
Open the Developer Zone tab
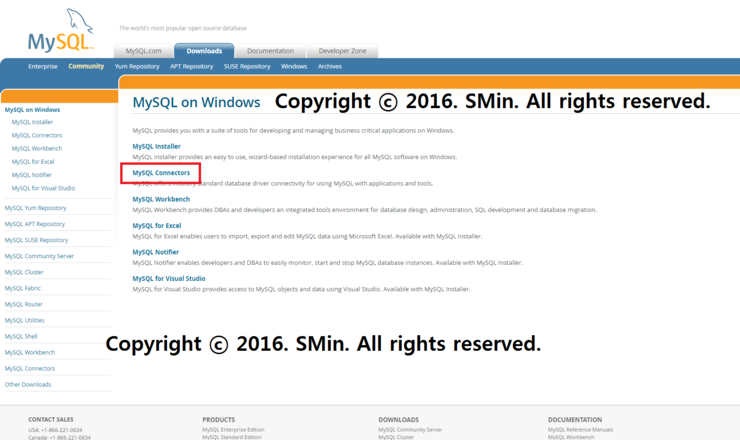coord(342,51)
